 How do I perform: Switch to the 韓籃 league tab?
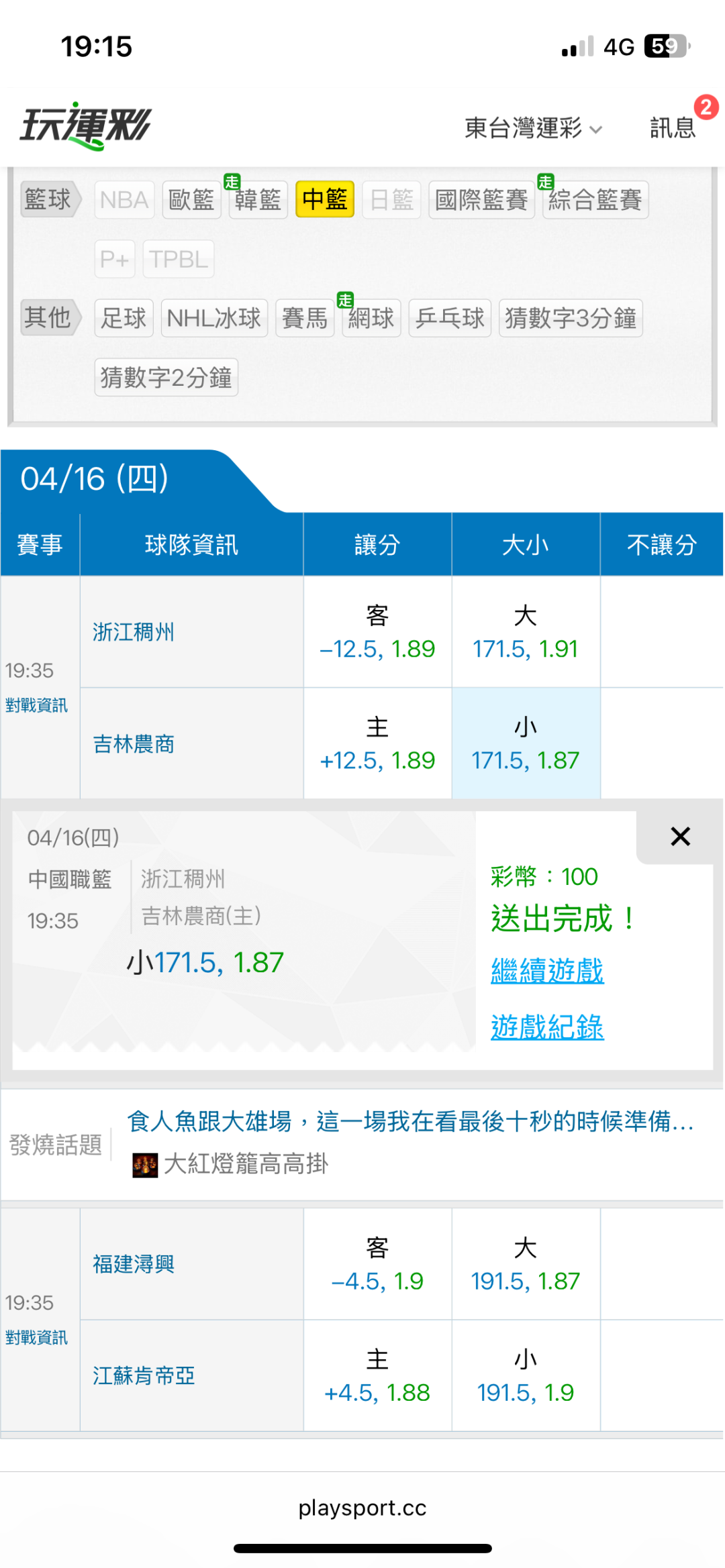[x=258, y=200]
